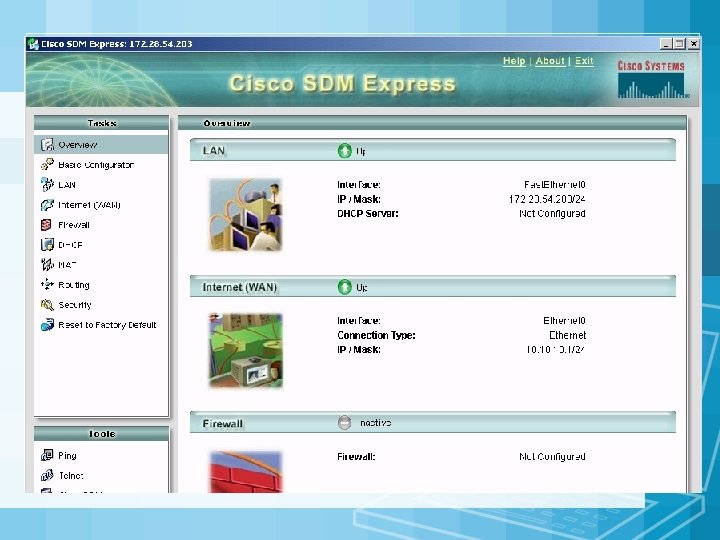Viewport: 720px width, 540px height.
Task: Click the green Up status icon for LAN
Action: 344,150
